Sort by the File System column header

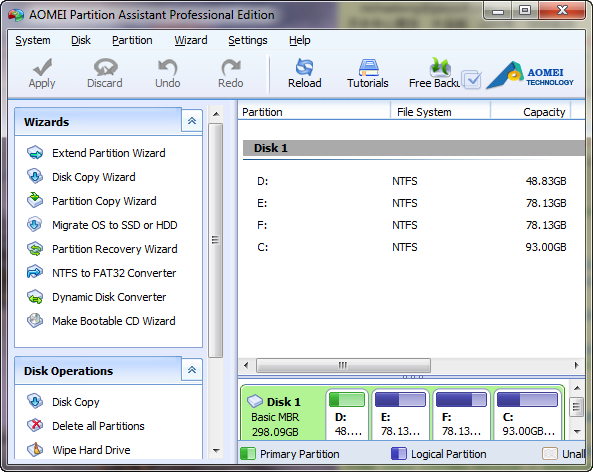[x=440, y=112]
